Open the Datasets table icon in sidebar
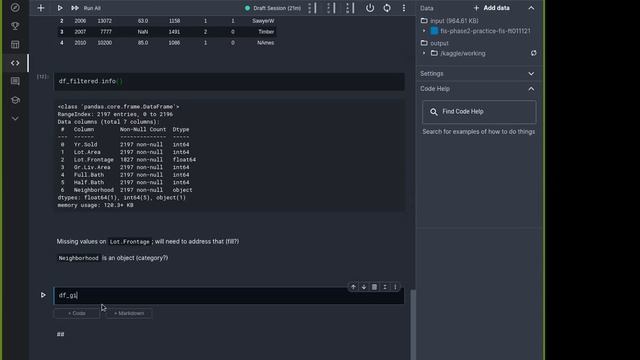 coord(15,44)
